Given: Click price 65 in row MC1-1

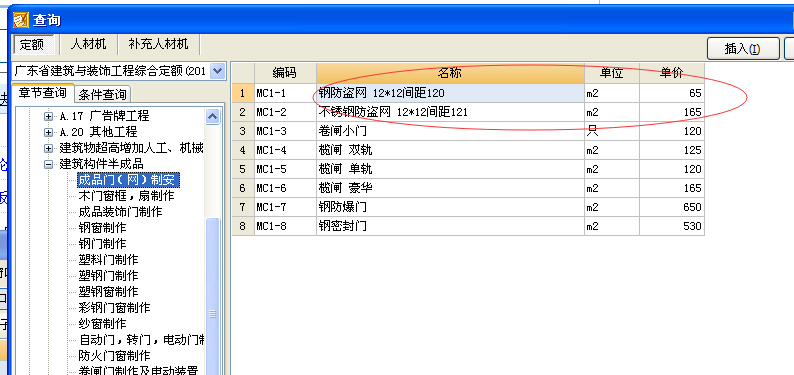Looking at the screenshot, I should pyautogui.click(x=671, y=94).
